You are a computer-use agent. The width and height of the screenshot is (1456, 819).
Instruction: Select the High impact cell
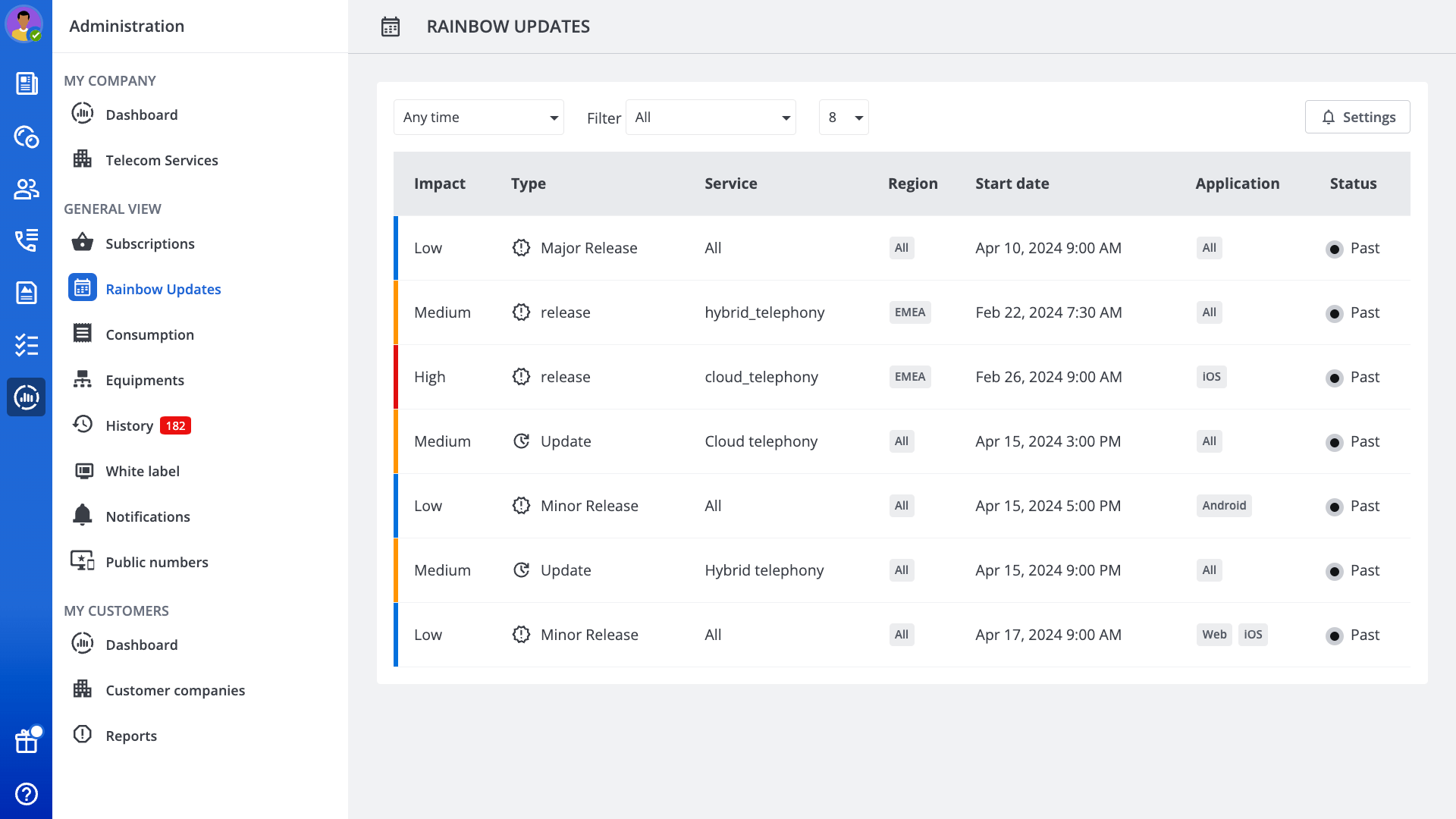click(429, 377)
